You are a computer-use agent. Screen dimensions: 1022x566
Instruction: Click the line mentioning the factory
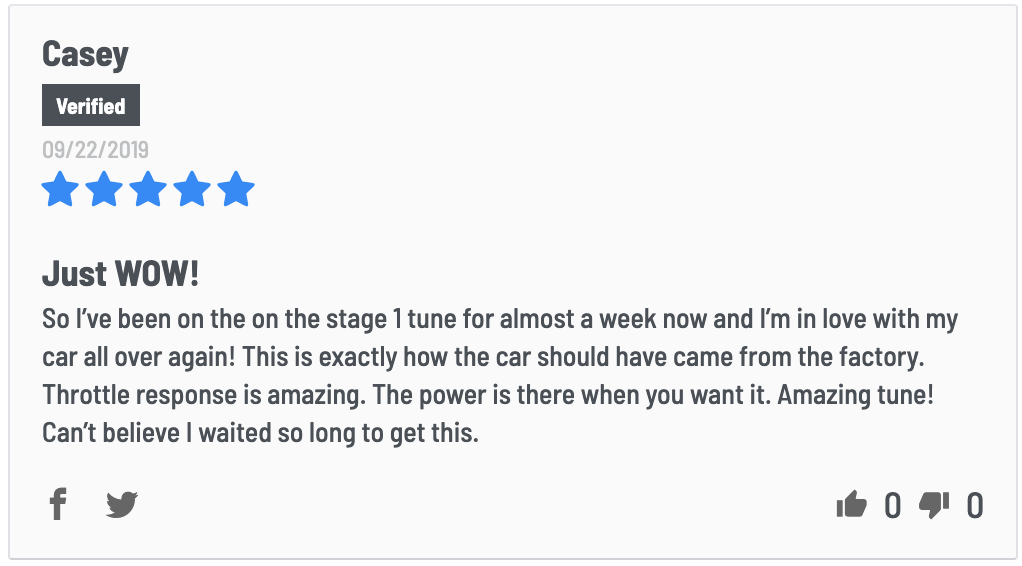[x=483, y=357]
